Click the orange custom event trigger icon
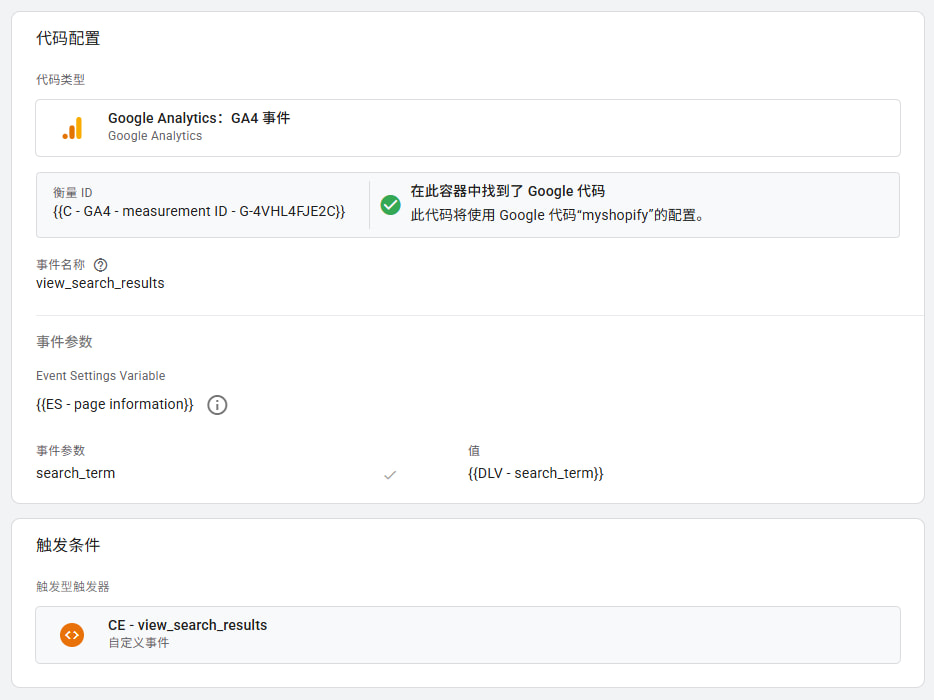 pos(72,634)
